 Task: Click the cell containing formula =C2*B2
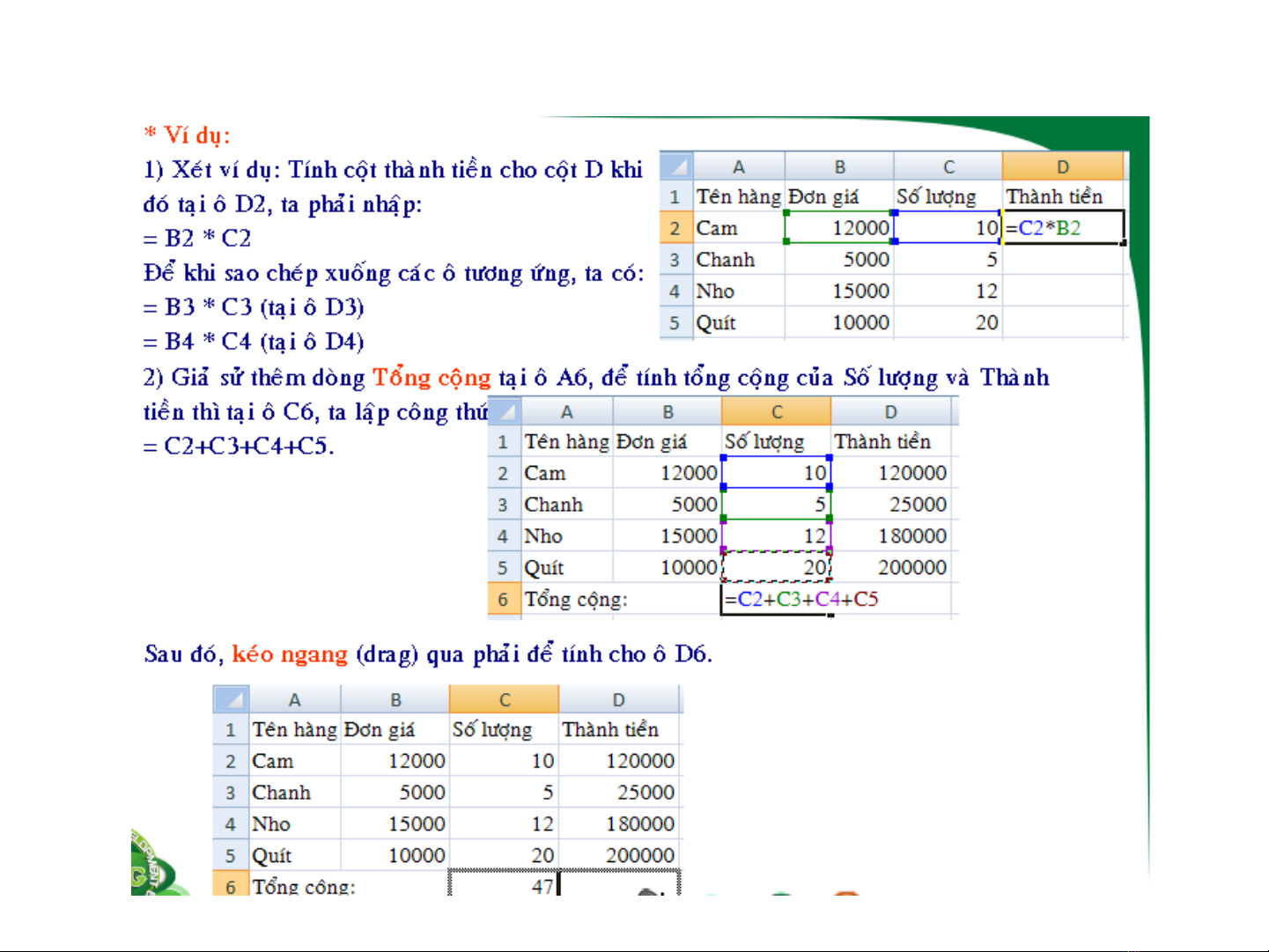coord(1063,228)
